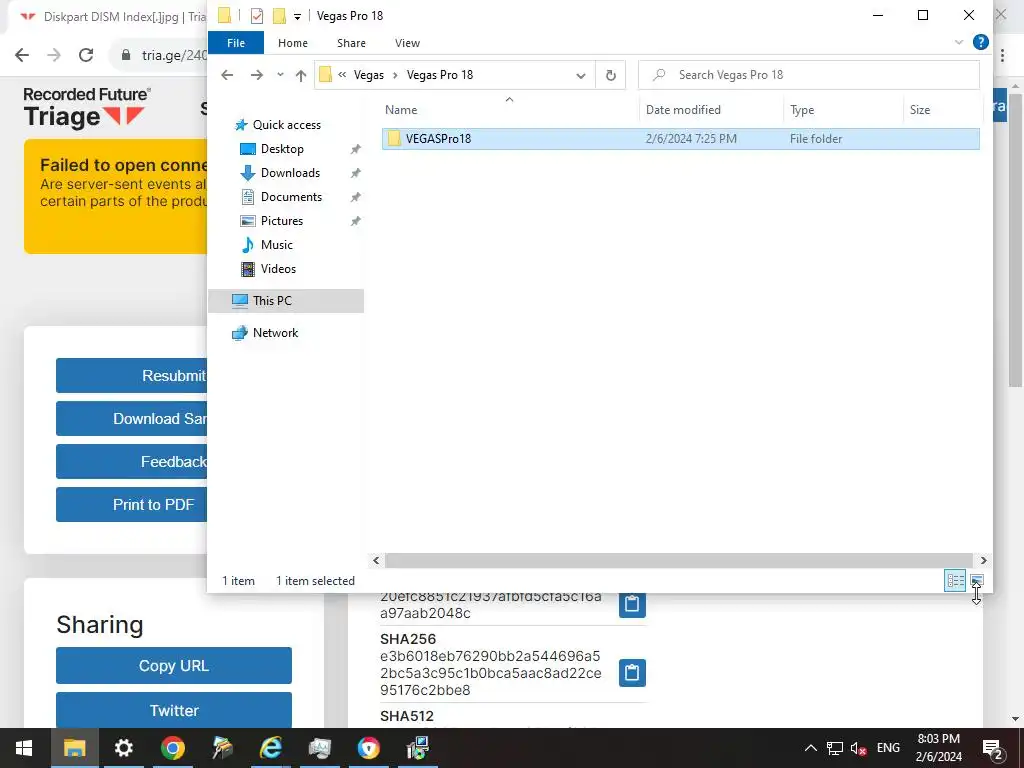The image size is (1024, 768).
Task: Go forward in File Explorer
Action: (x=257, y=75)
